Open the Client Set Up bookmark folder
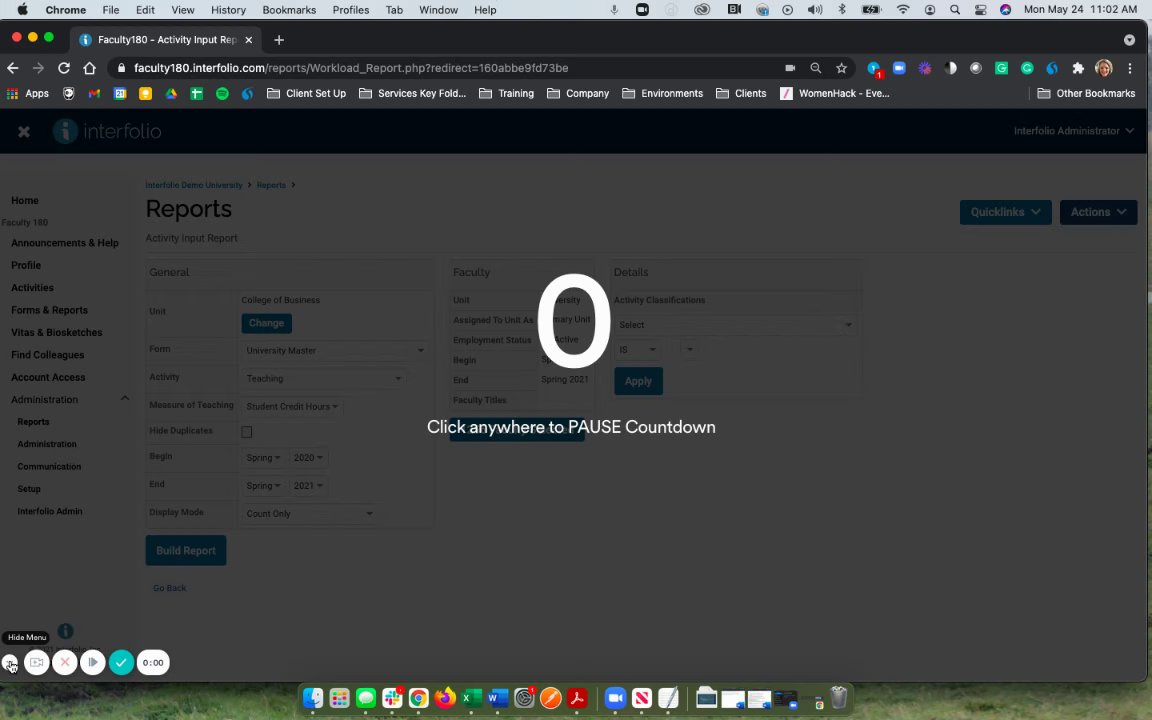Image resolution: width=1152 pixels, height=720 pixels. (x=306, y=93)
